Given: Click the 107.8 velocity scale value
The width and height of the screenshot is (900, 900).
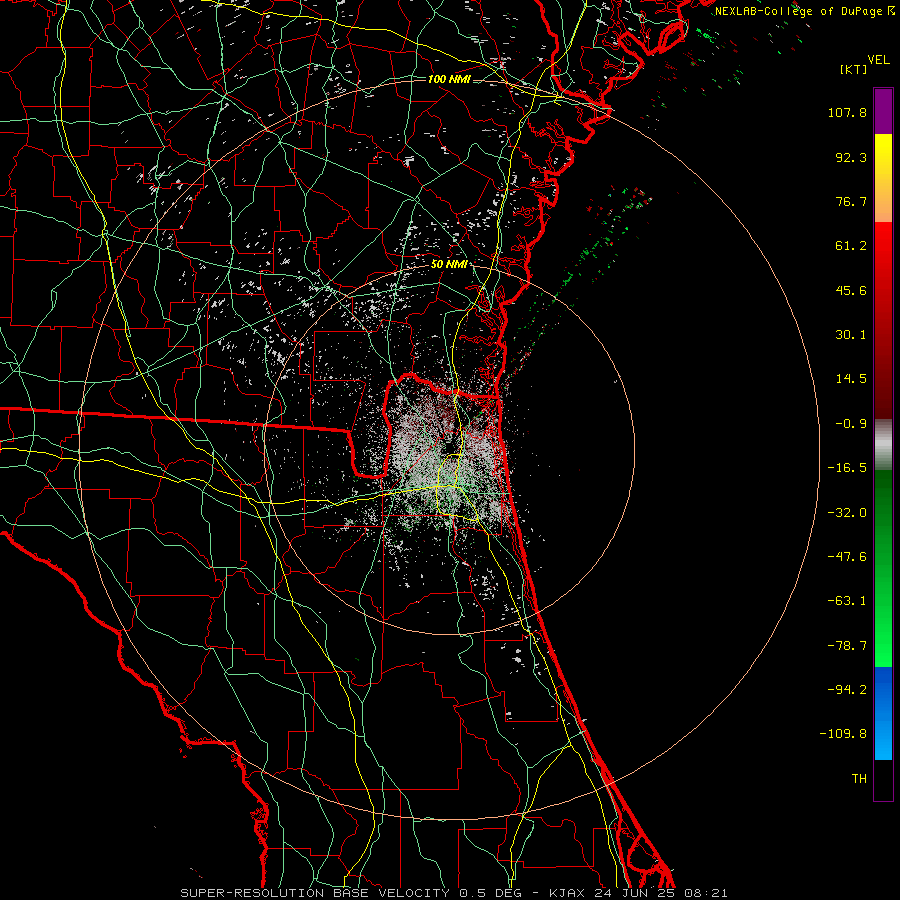Looking at the screenshot, I should click(x=847, y=112).
